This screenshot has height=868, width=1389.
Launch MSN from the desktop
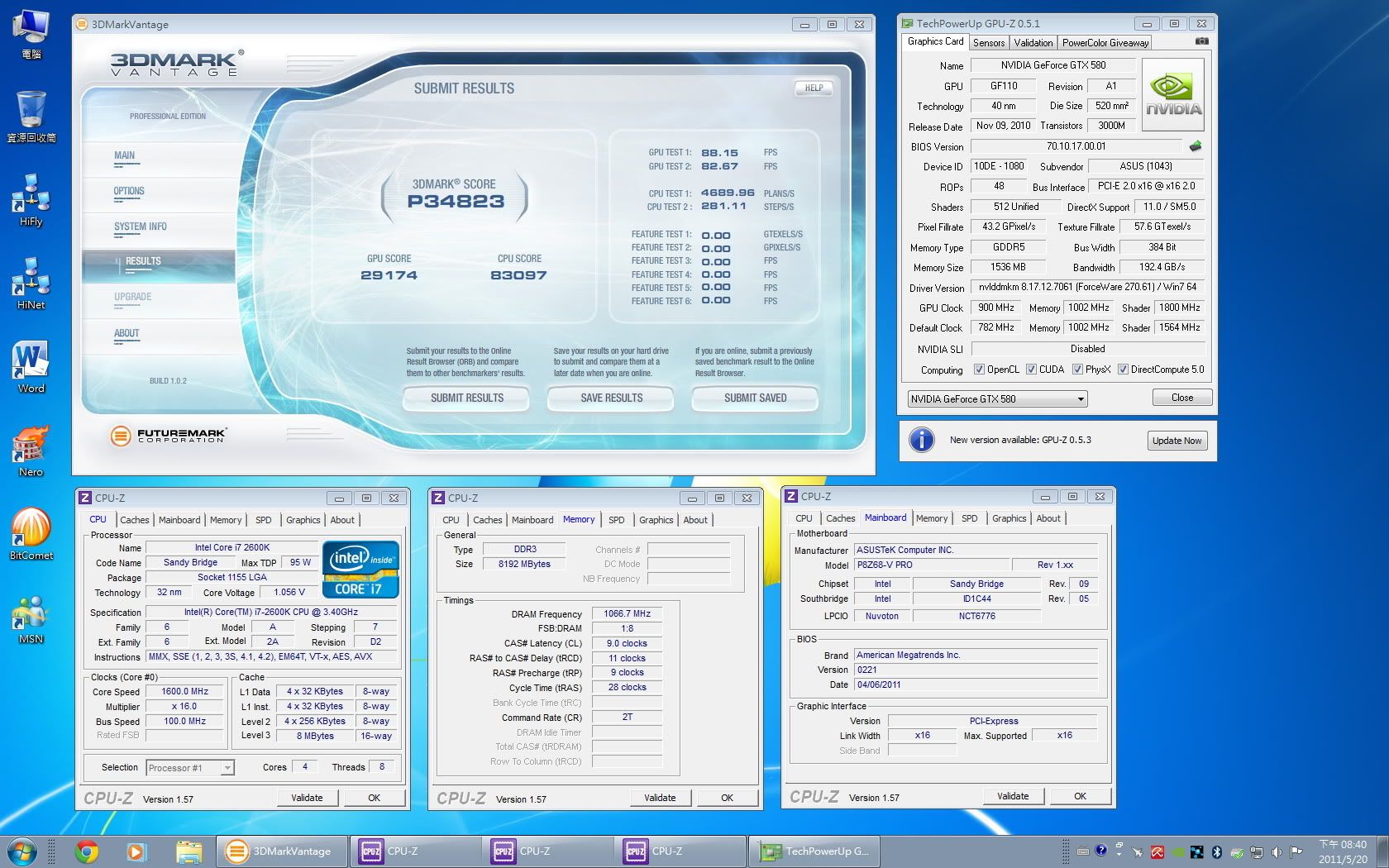click(x=31, y=618)
